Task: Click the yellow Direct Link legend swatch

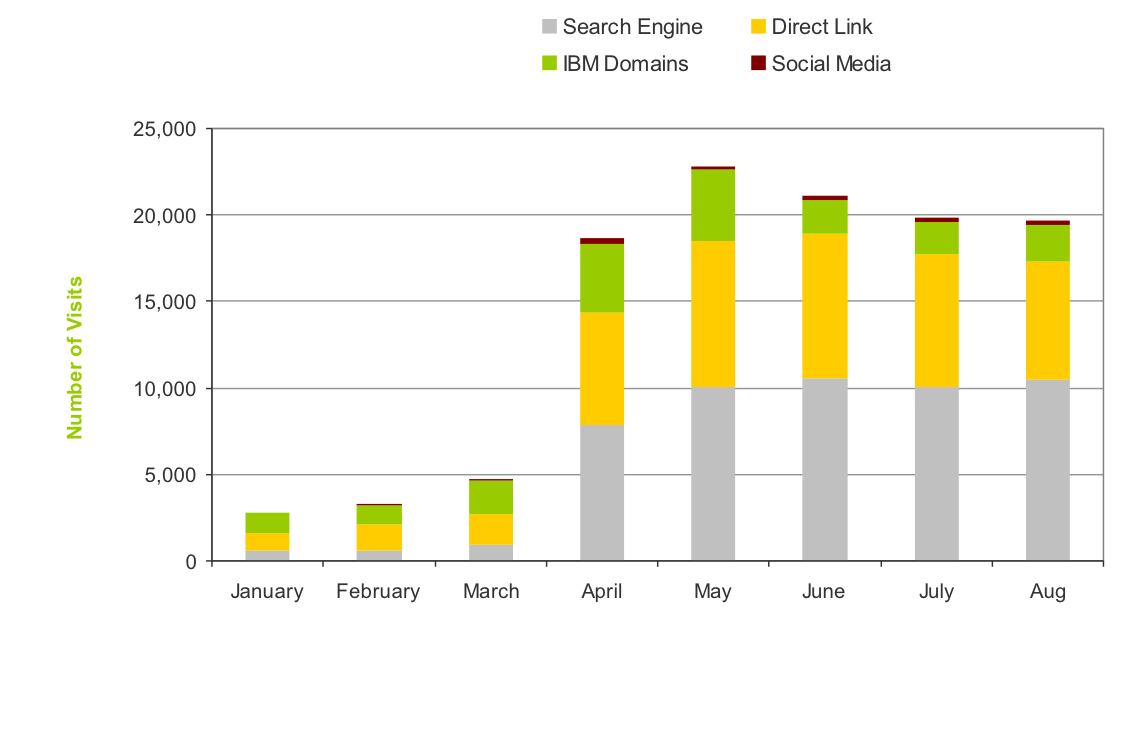Action: point(758,27)
